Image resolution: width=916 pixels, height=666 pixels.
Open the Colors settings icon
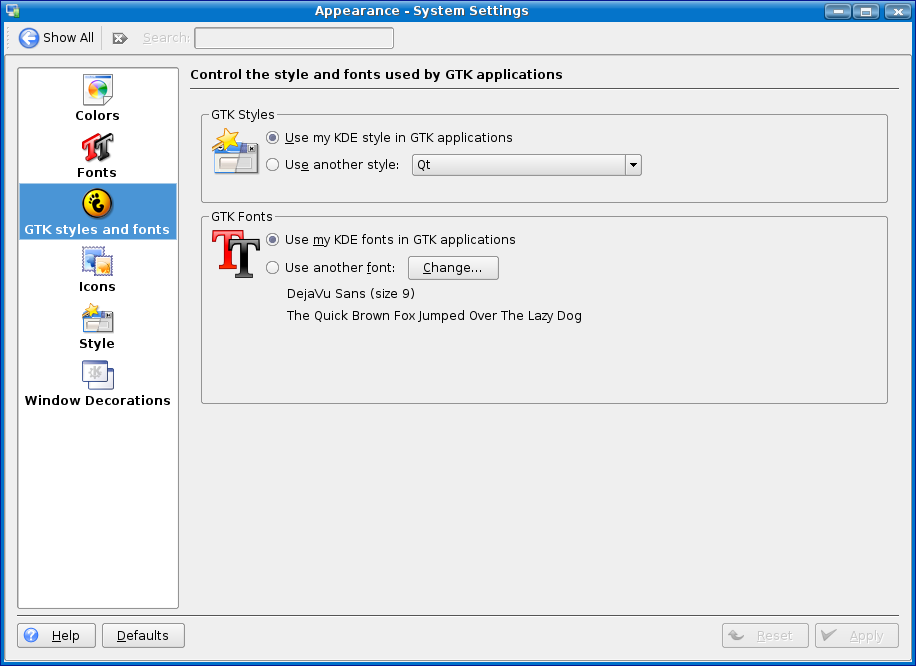pos(97,91)
